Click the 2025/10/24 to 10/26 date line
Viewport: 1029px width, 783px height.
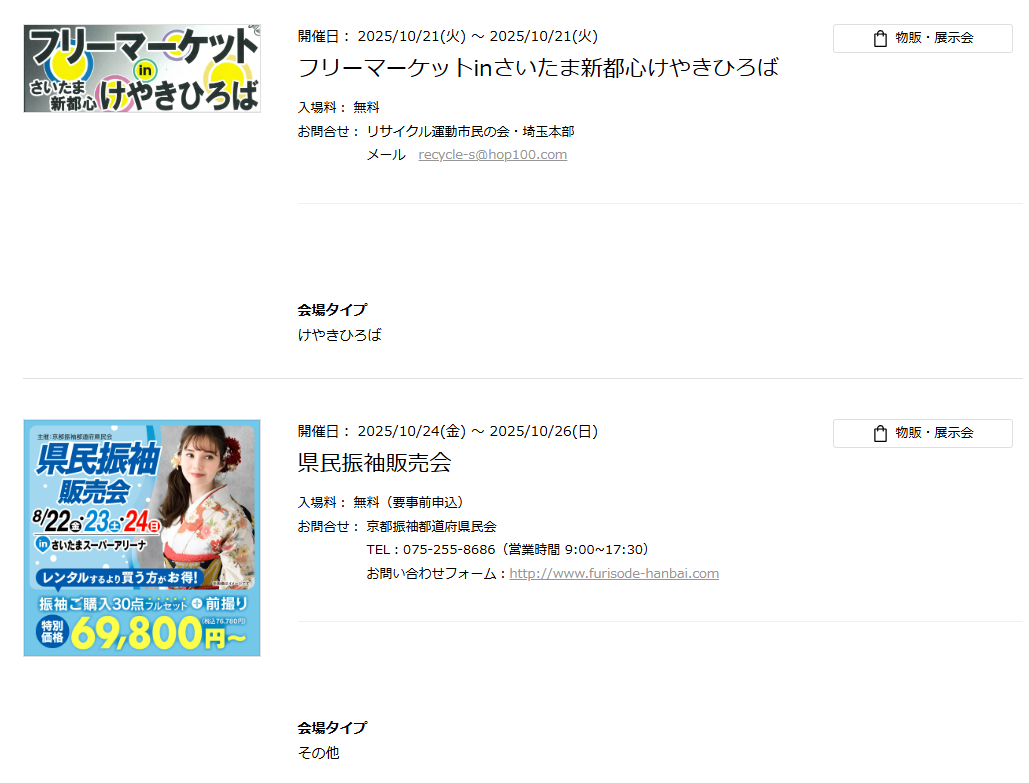pyautogui.click(x=448, y=432)
